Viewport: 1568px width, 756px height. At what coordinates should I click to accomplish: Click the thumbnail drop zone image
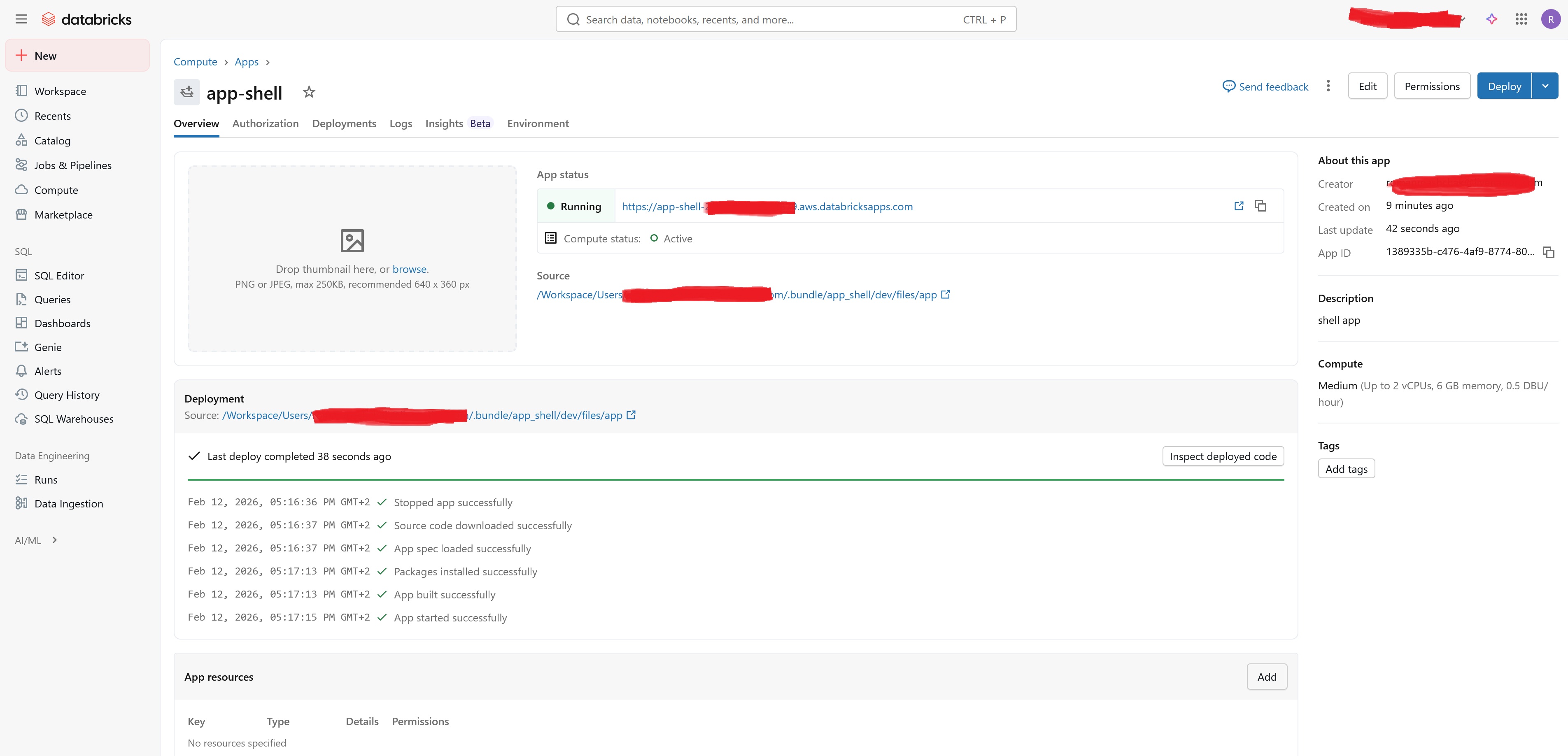point(352,241)
